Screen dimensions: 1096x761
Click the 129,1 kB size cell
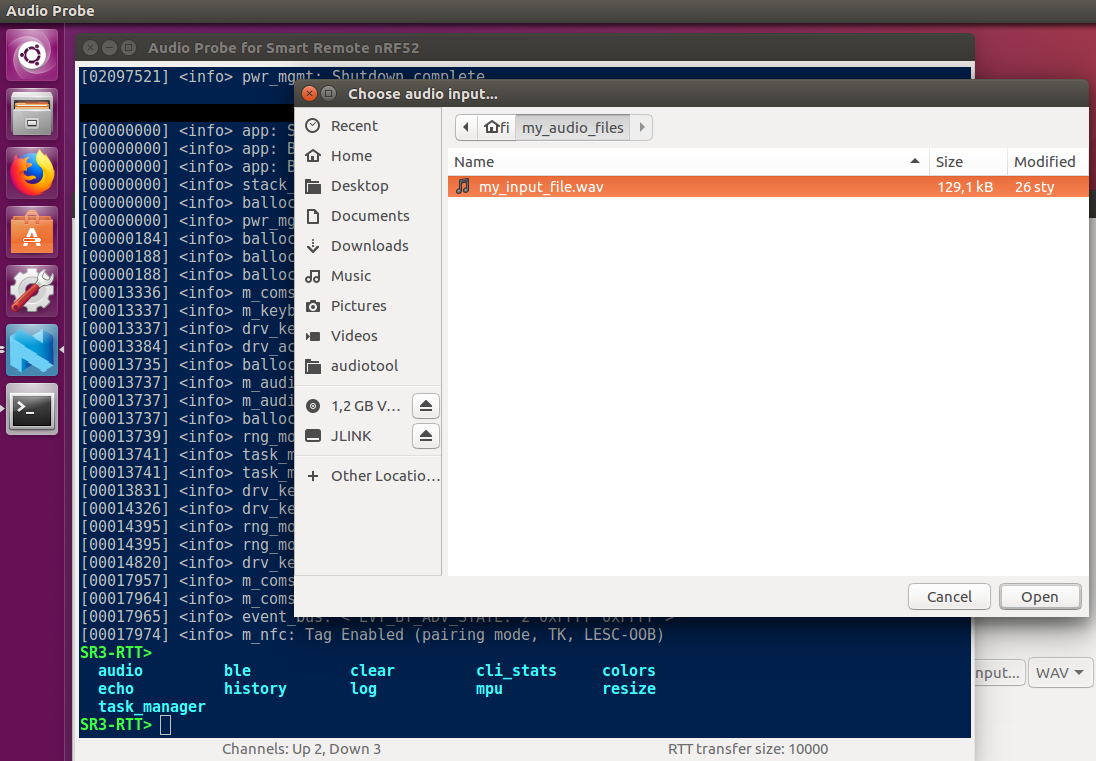[x=965, y=187]
